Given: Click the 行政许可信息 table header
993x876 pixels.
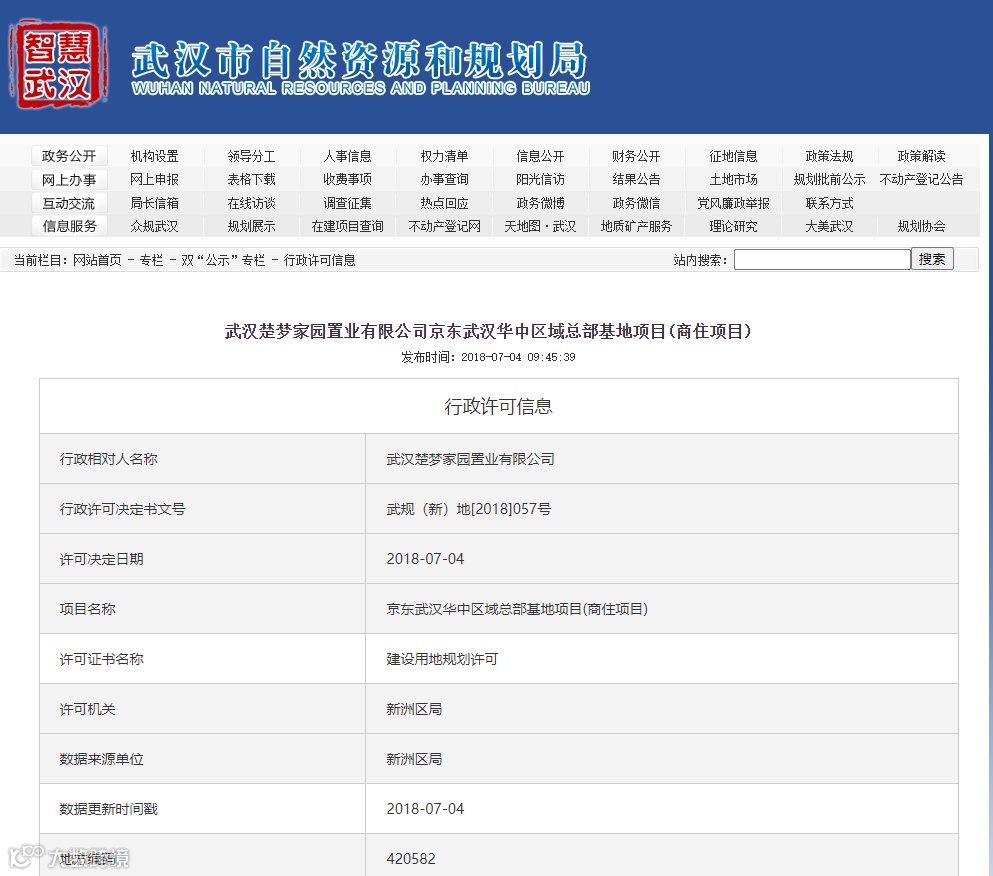Looking at the screenshot, I should [498, 407].
